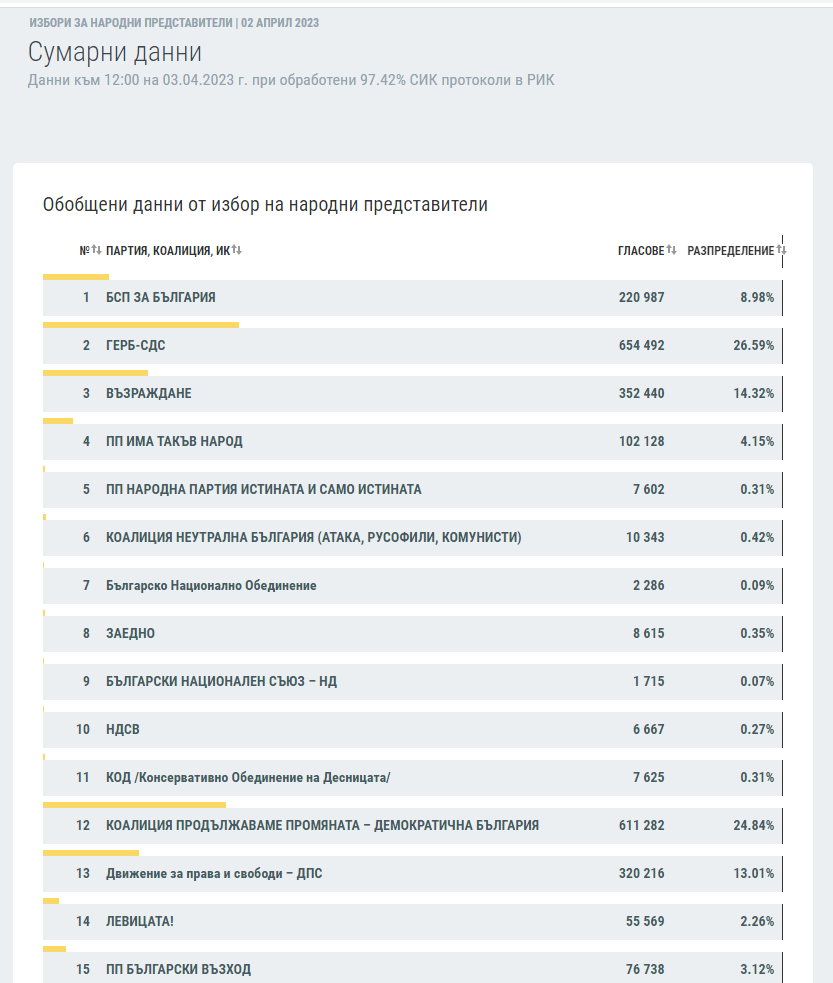Click the Сумарни данни page heading
The height and width of the screenshot is (983, 833).
pos(115,52)
